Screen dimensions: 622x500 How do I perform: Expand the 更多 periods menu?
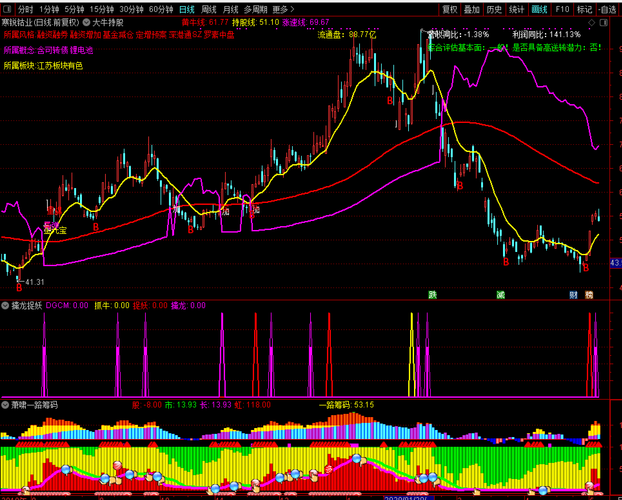tap(283, 9)
